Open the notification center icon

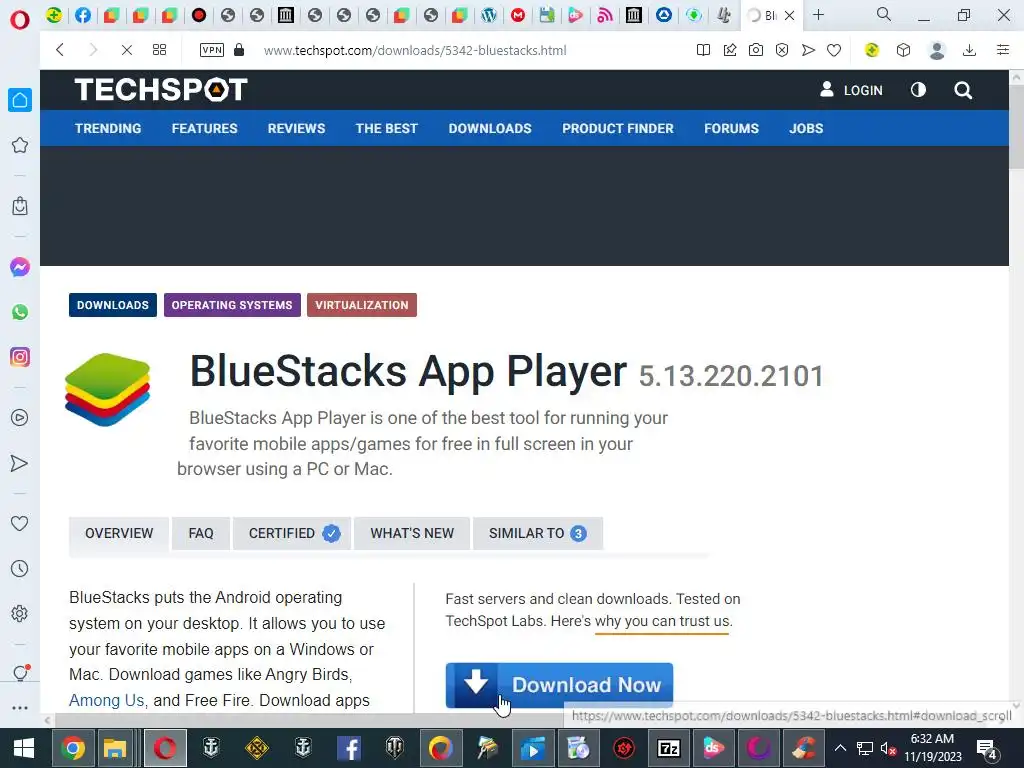point(986,749)
